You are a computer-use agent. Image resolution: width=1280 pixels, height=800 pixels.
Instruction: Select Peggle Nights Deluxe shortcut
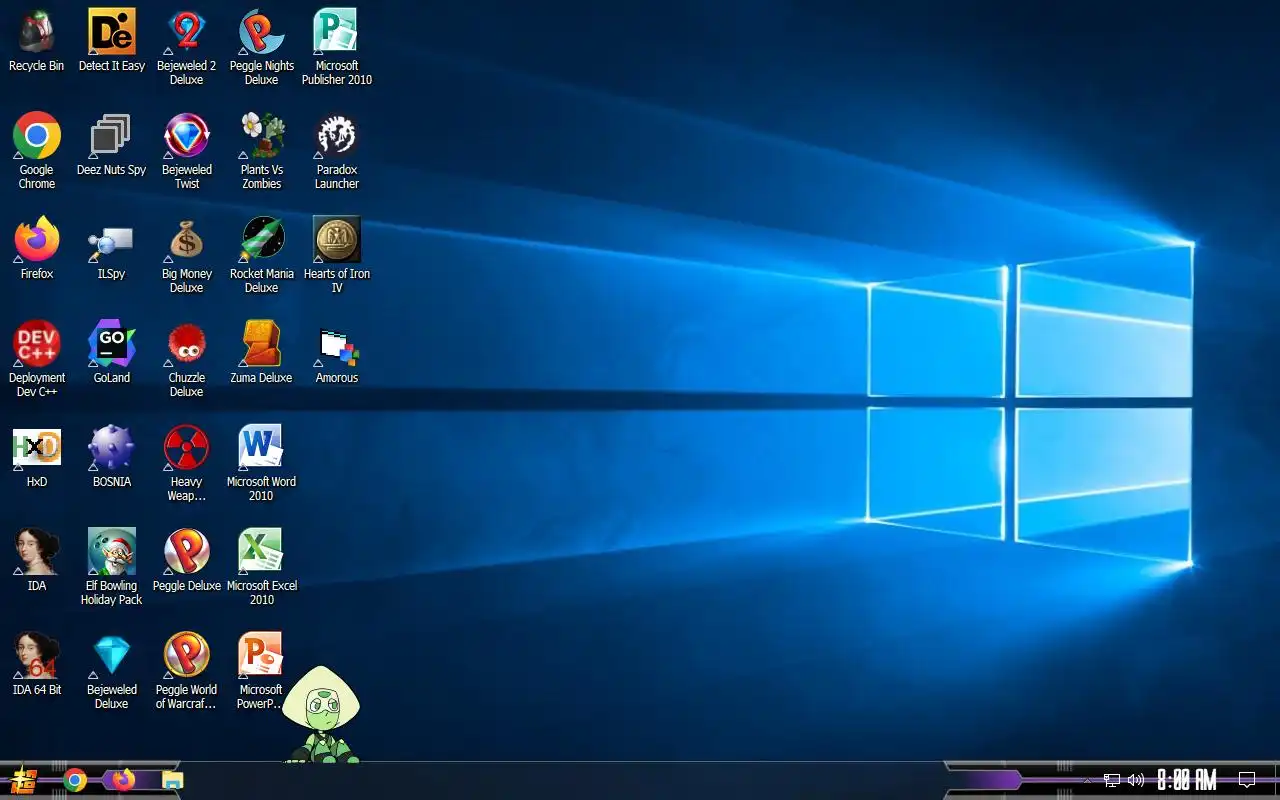(262, 46)
